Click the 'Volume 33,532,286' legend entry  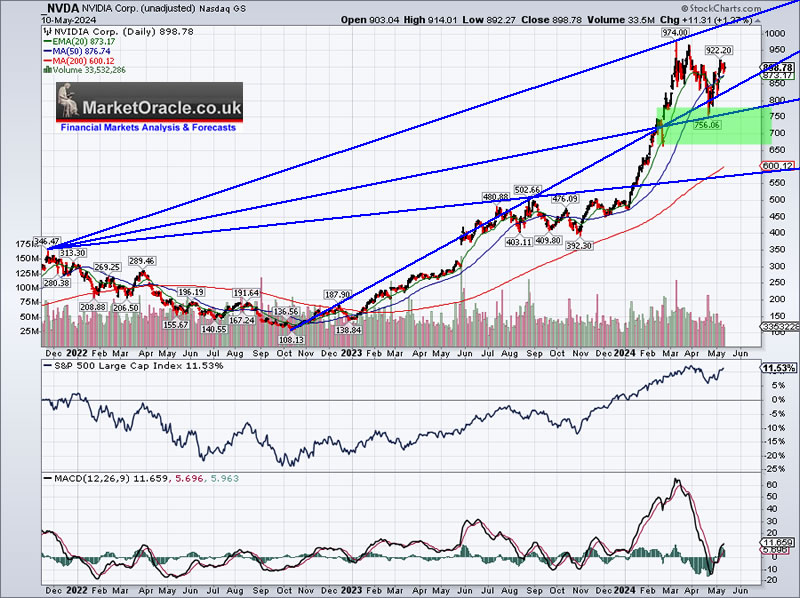pyautogui.click(x=86, y=70)
